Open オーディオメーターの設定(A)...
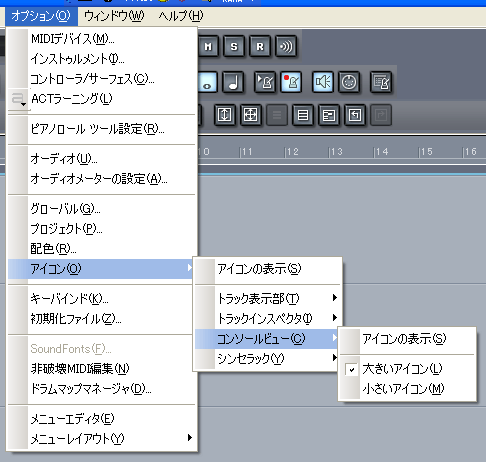Viewport: 486px width, 462px height. pos(103,179)
